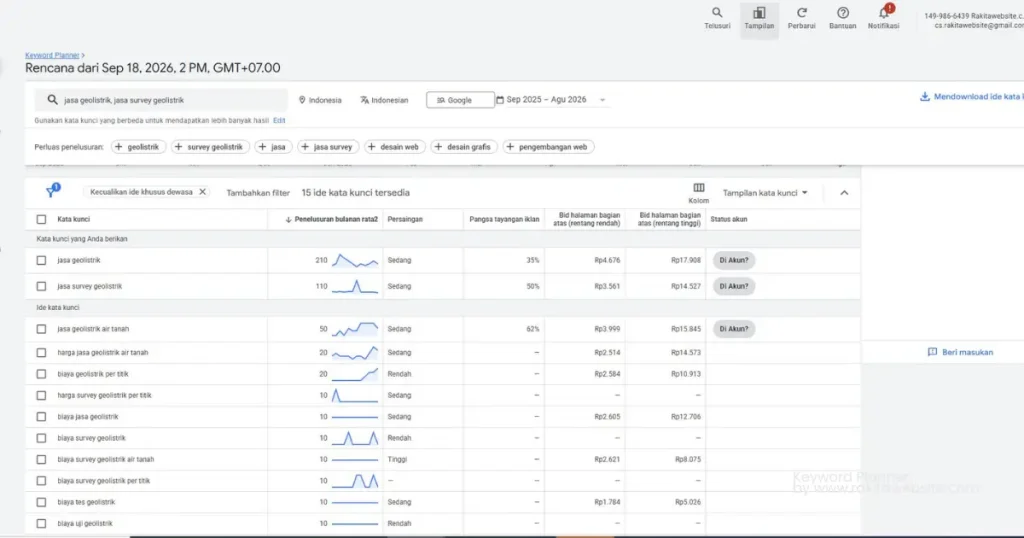The width and height of the screenshot is (1024, 538).
Task: Open the date range Sep 2025 – Agu 2026 dropdown
Action: pos(551,100)
